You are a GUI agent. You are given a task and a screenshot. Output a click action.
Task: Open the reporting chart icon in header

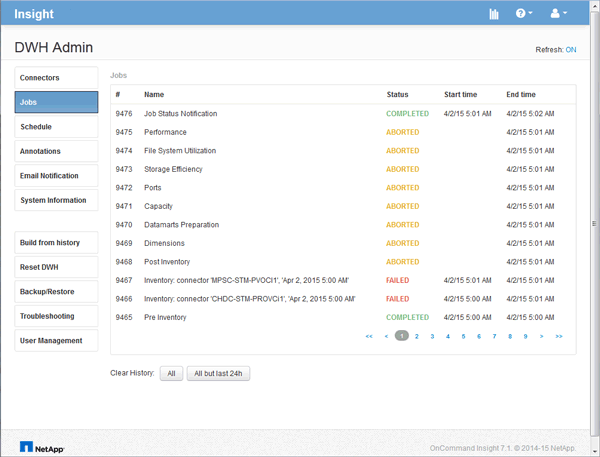pos(493,14)
